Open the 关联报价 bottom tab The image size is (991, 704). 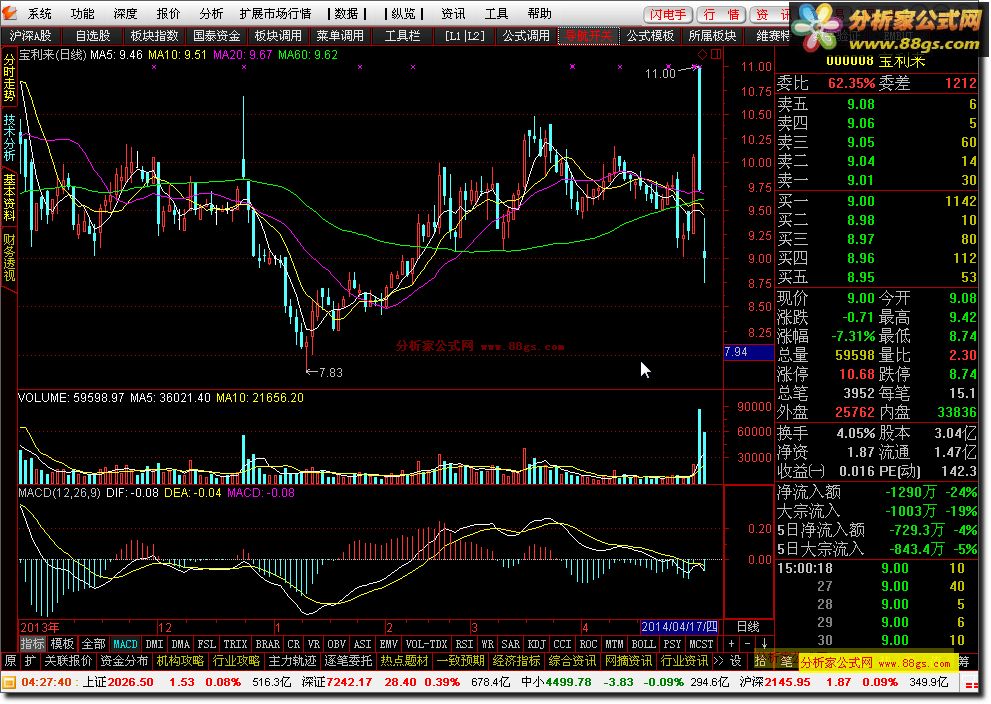[68, 661]
